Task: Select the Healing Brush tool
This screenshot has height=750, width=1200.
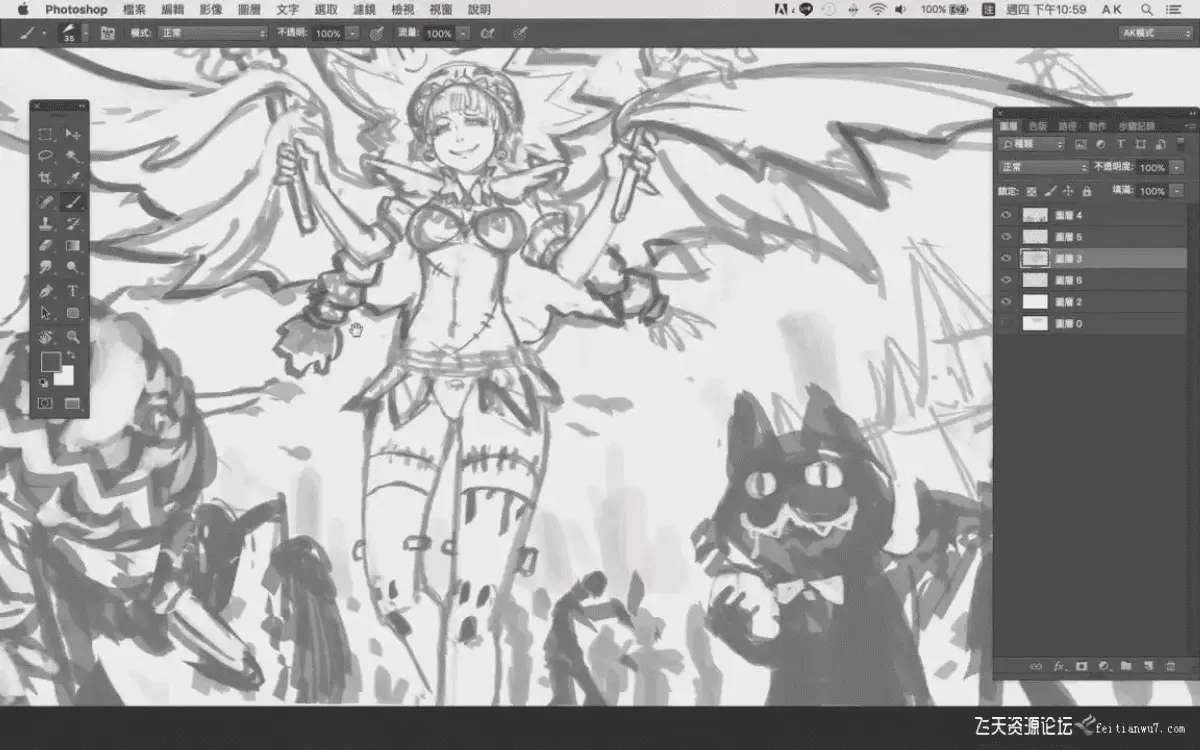Action: (46, 201)
